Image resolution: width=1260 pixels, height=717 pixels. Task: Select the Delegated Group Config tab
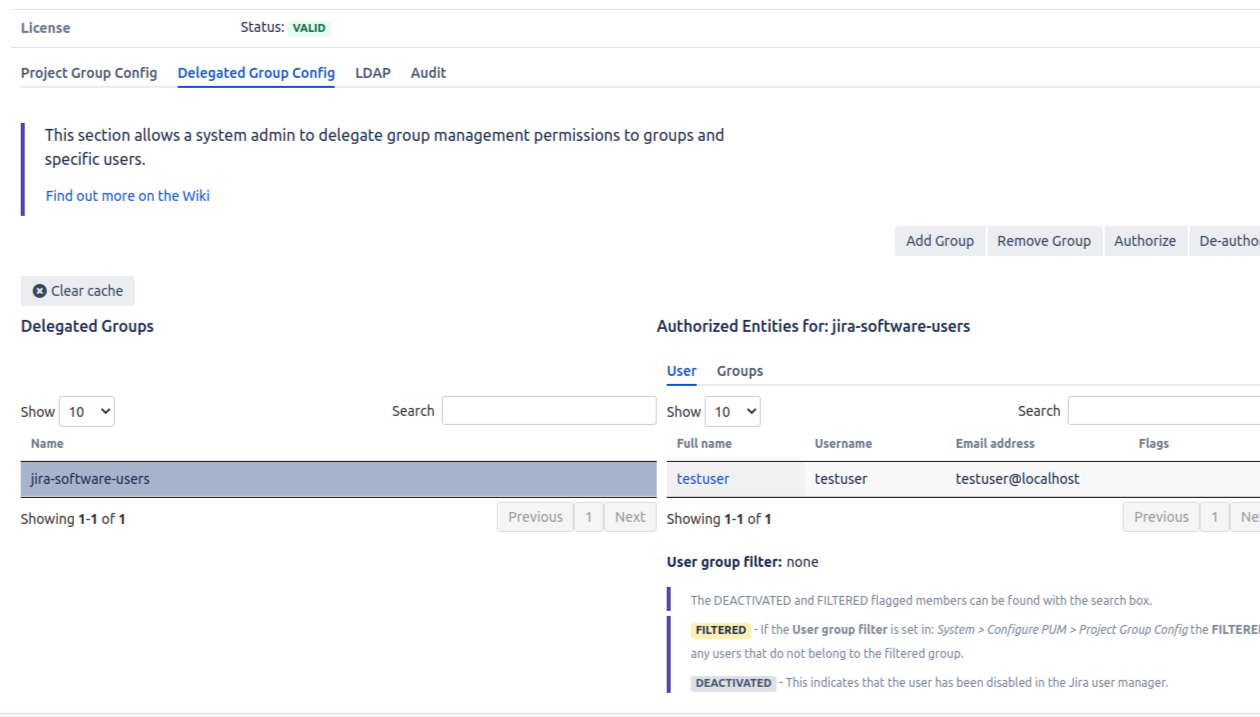click(256, 73)
